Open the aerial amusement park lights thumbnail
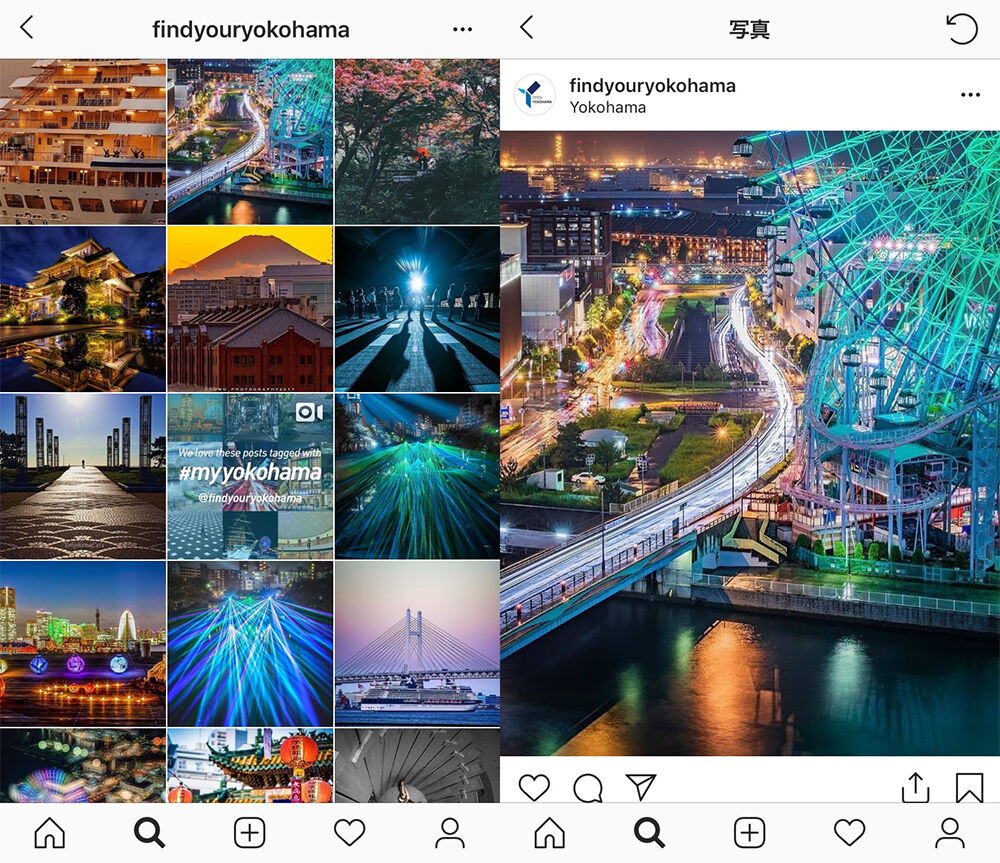The width and height of the screenshot is (1000, 863). (x=83, y=765)
